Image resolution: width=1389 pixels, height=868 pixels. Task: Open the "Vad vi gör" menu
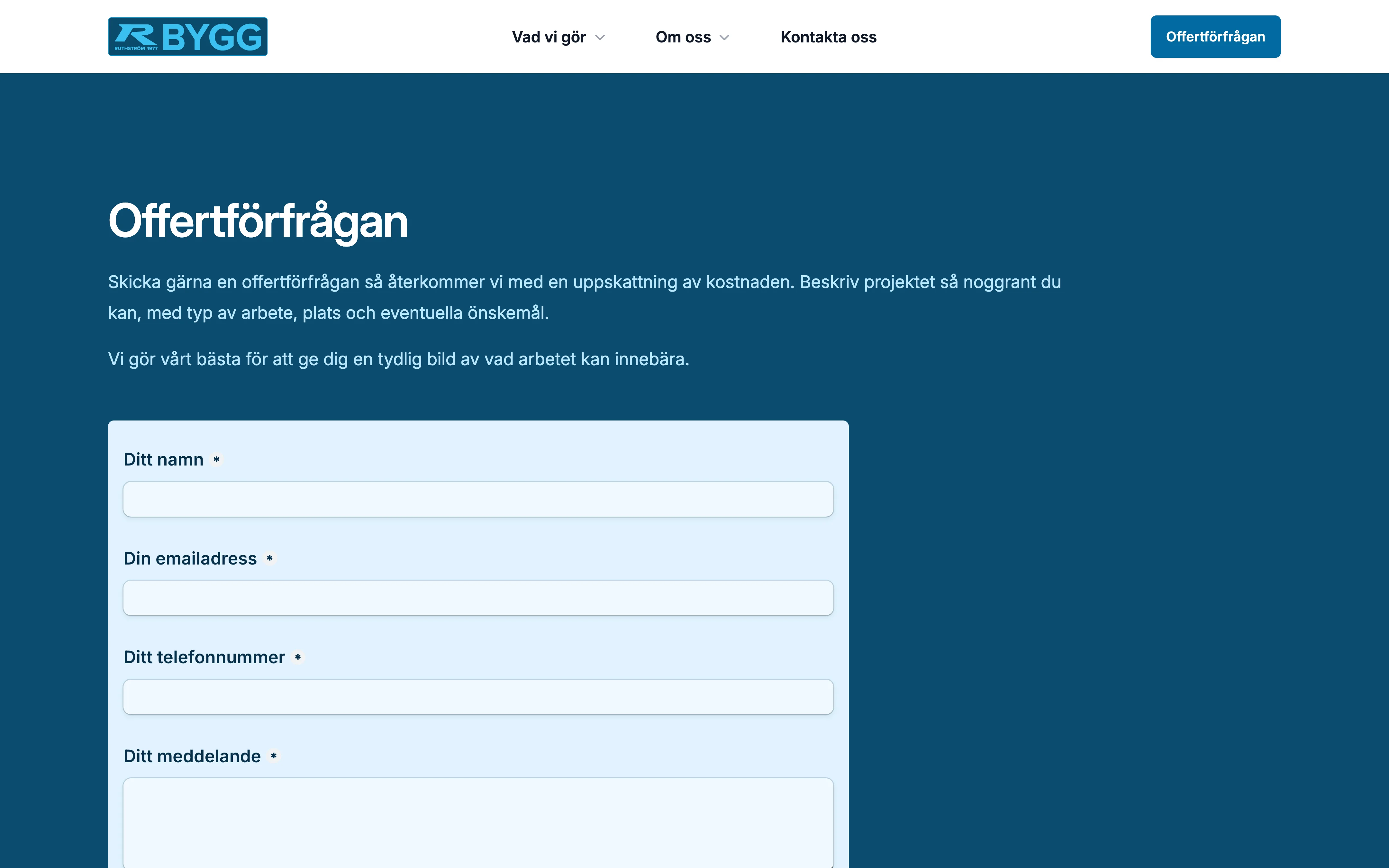click(549, 37)
